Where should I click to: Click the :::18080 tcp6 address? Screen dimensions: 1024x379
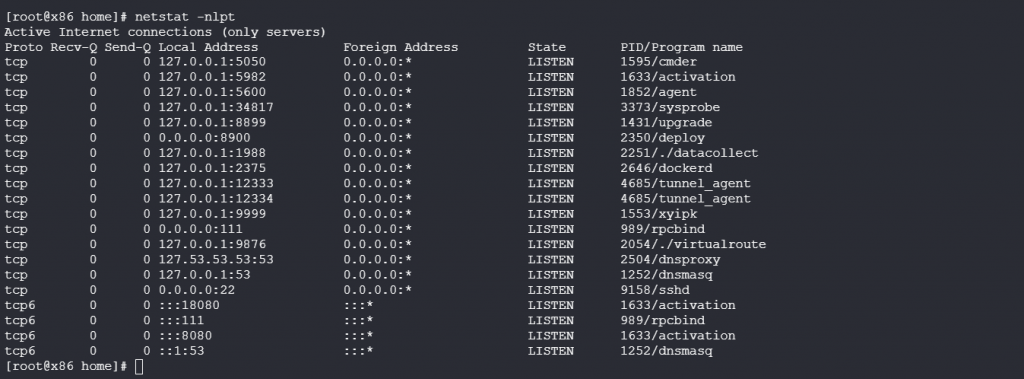(189, 305)
